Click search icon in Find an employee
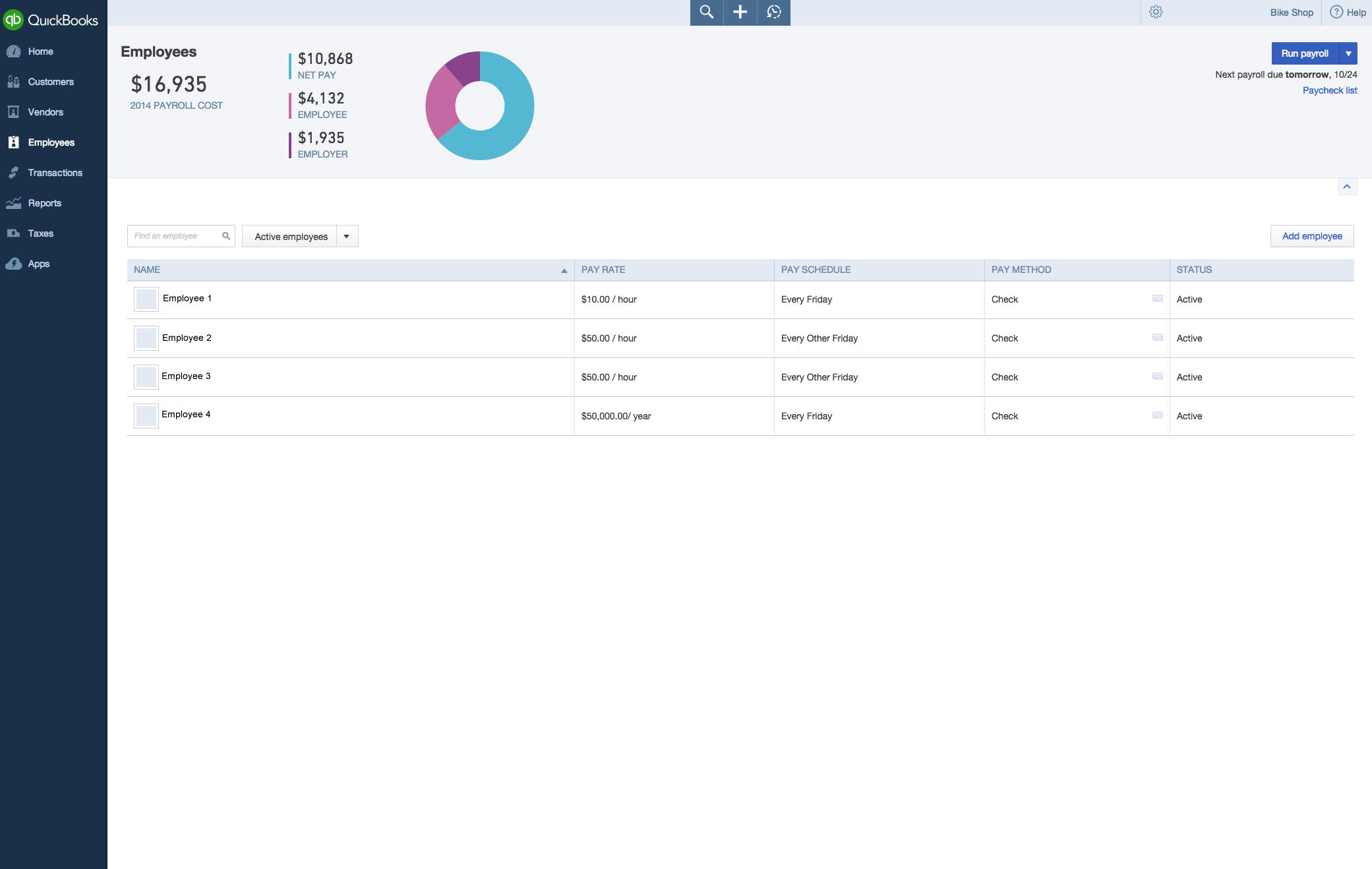 pyautogui.click(x=226, y=236)
